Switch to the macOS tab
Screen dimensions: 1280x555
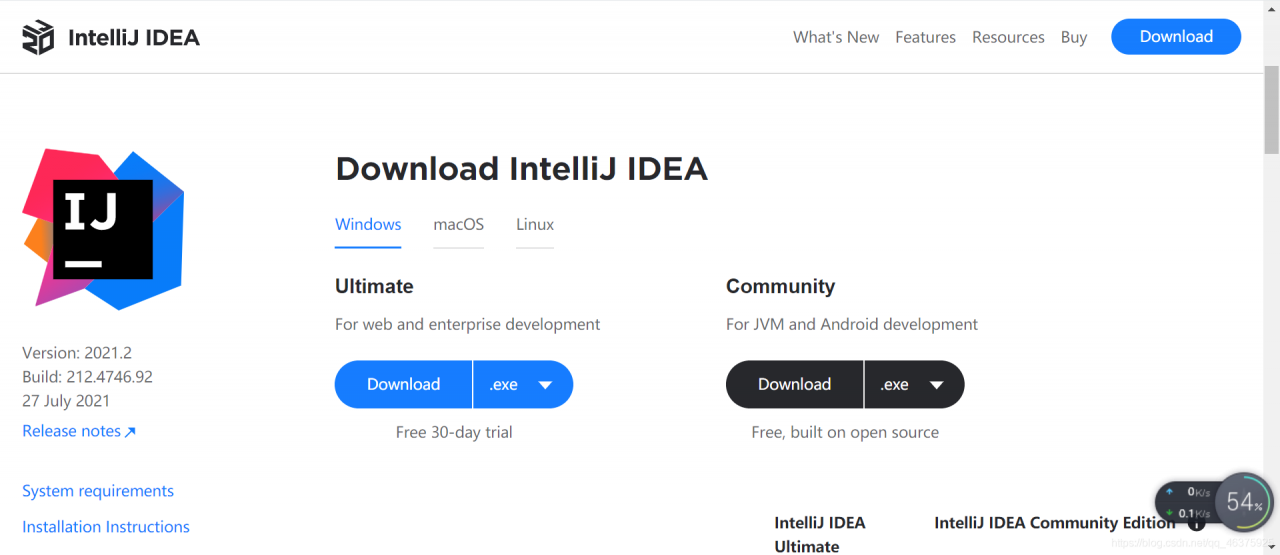pyautogui.click(x=458, y=225)
